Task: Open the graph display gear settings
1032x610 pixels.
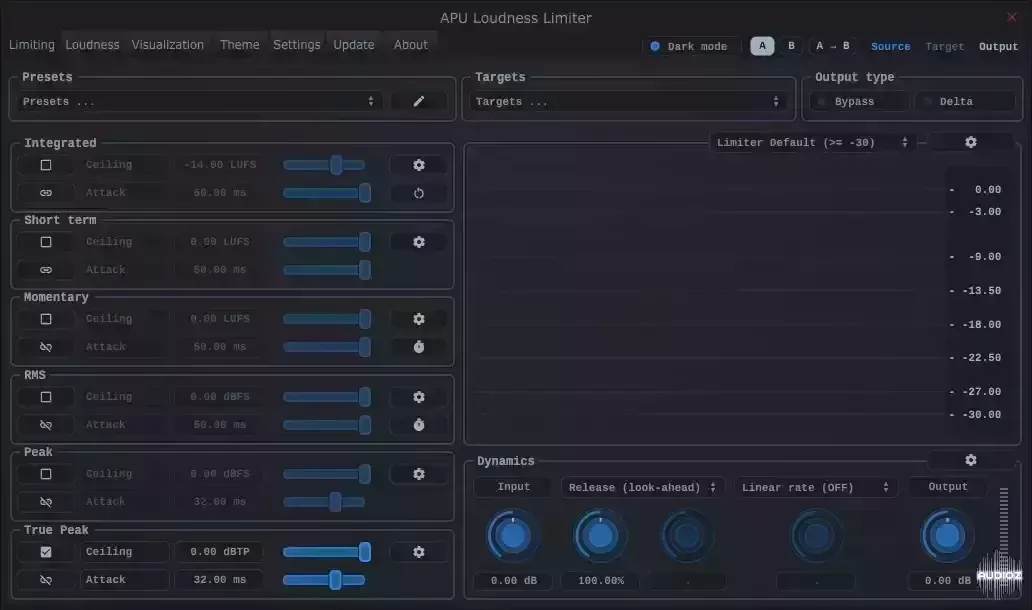Action: tap(971, 142)
